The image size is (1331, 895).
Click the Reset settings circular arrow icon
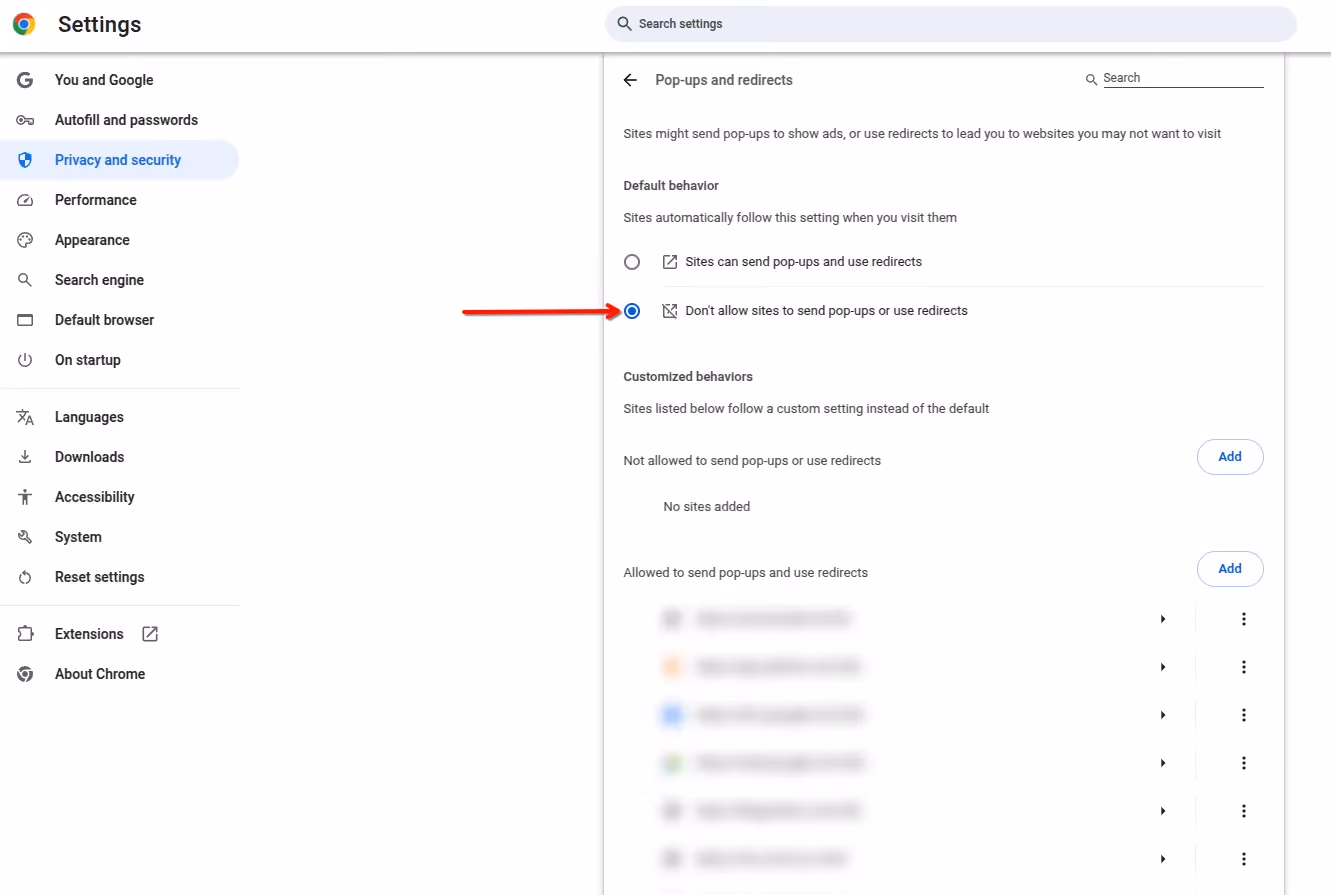point(25,577)
